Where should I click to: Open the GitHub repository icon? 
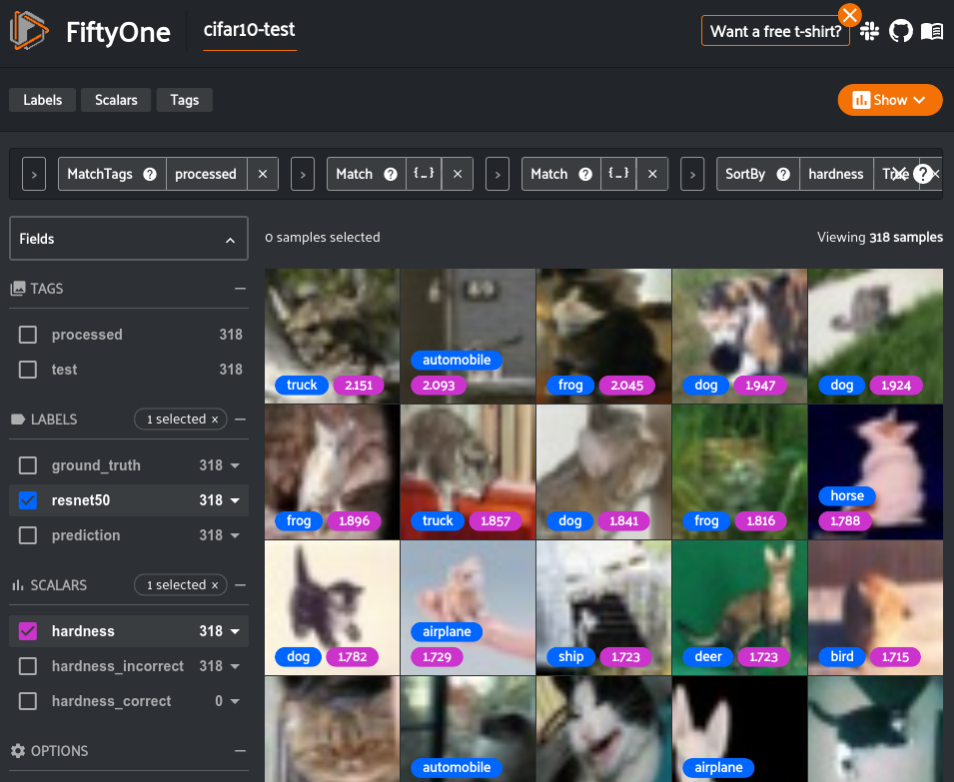coord(900,31)
